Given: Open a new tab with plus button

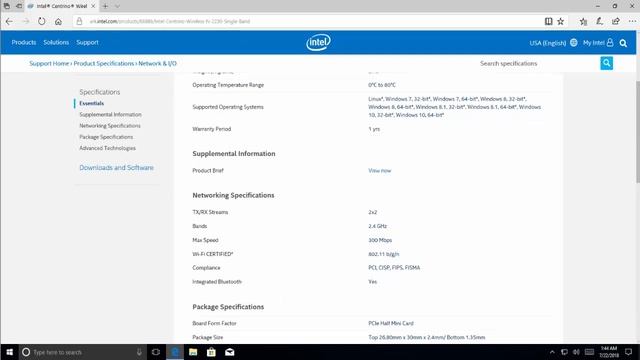Looking at the screenshot, I should [105, 6].
